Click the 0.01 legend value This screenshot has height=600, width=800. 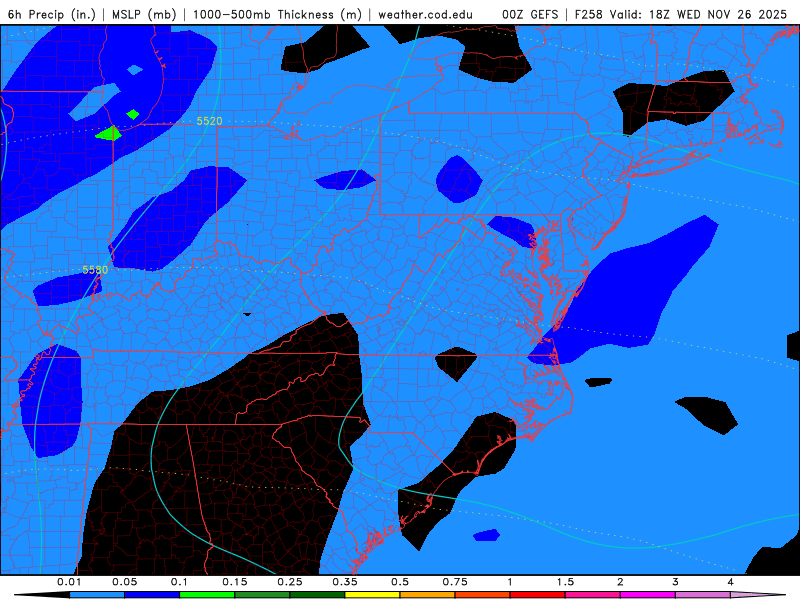(69, 582)
